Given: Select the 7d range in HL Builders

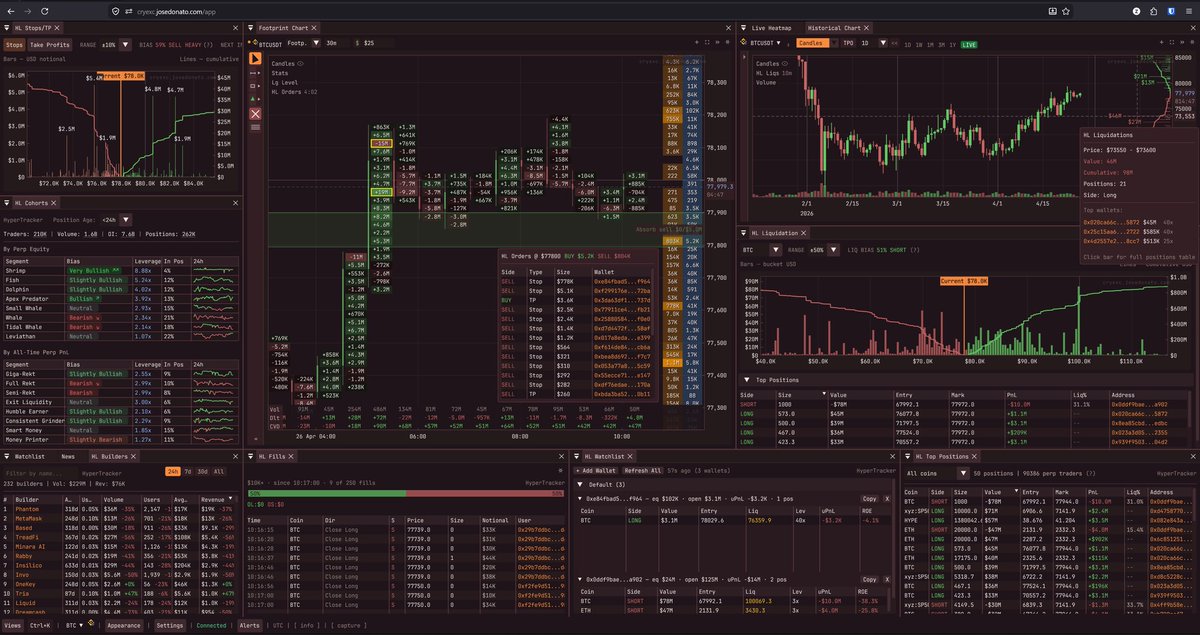Looking at the screenshot, I should [x=187, y=471].
